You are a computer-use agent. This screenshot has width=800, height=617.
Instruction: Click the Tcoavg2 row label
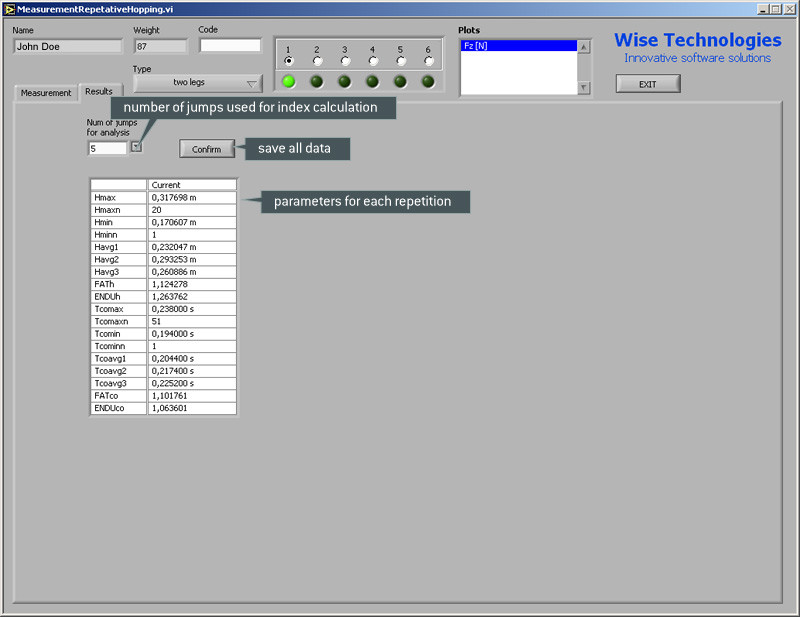tap(118, 371)
